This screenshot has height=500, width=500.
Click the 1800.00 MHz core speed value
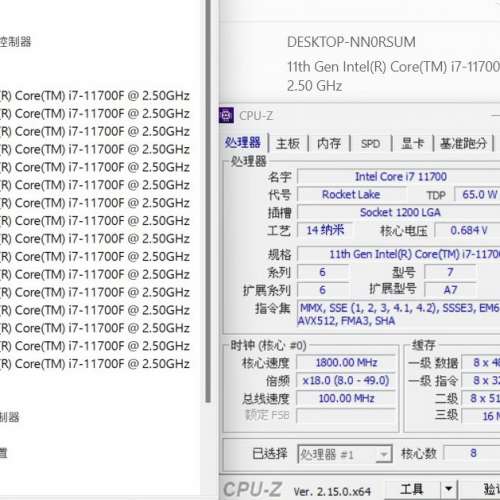(x=346, y=362)
